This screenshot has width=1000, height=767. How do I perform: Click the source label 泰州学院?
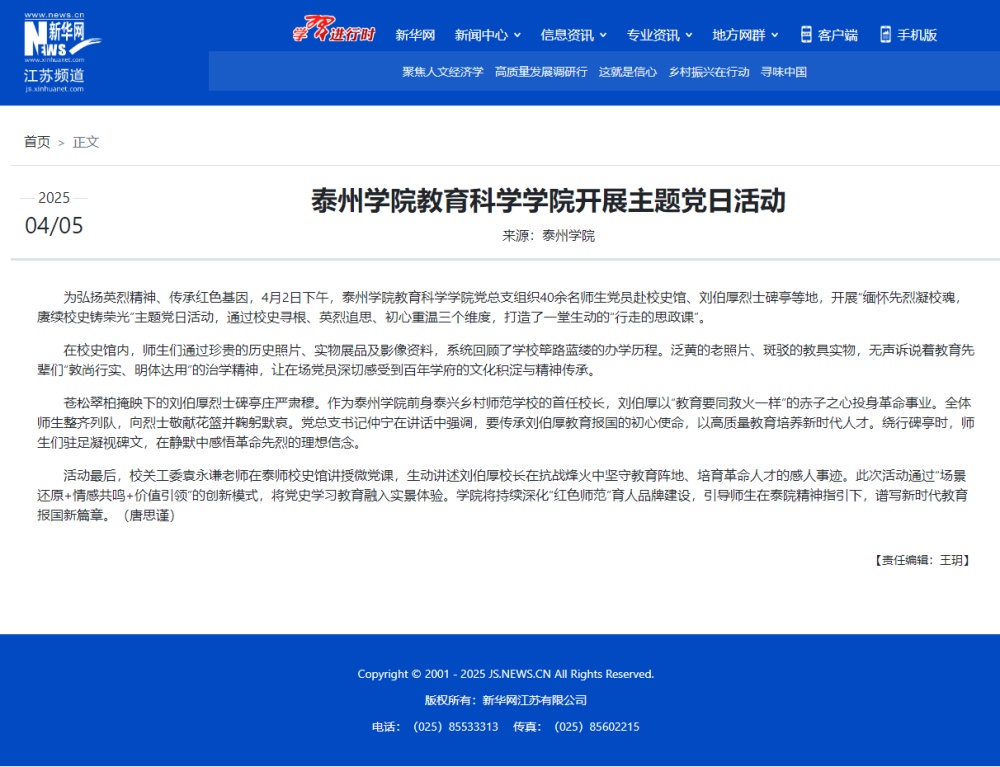[x=568, y=236]
